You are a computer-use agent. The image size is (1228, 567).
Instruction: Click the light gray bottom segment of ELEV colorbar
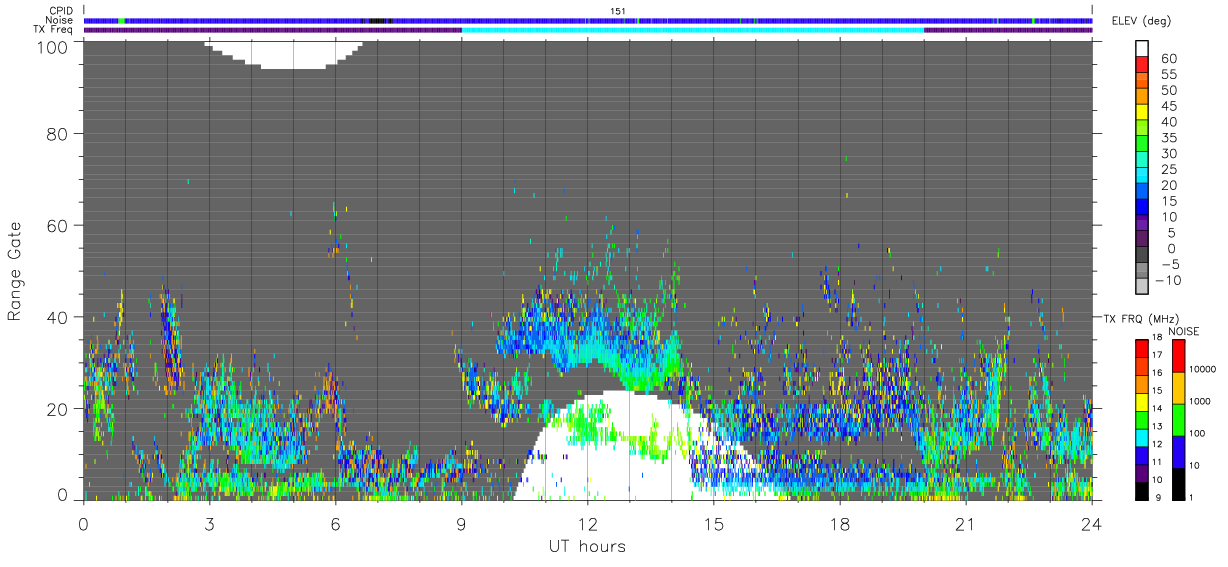(1143, 288)
